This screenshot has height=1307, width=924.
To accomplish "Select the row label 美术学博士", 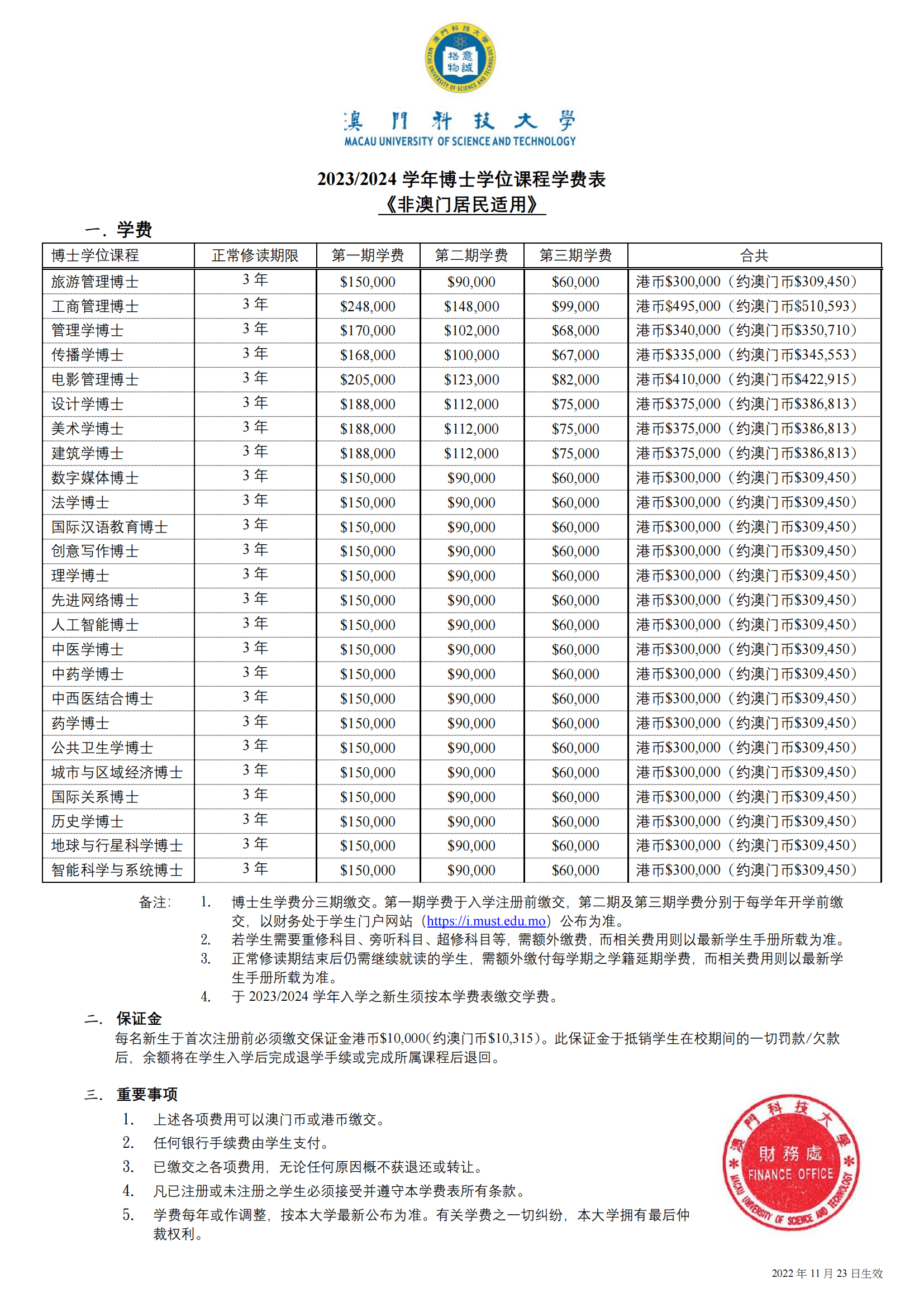I will coord(88,429).
